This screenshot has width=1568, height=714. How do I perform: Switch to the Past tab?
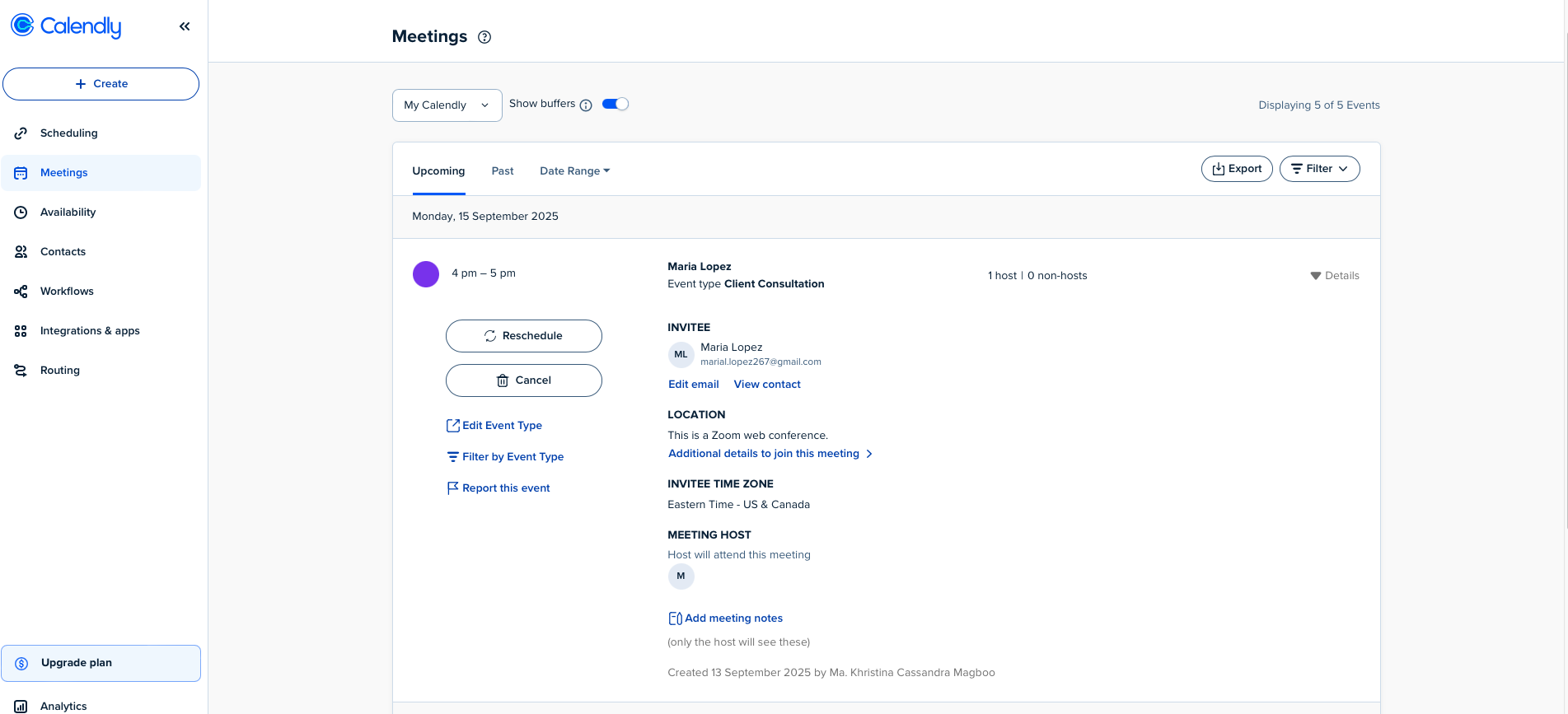(503, 171)
